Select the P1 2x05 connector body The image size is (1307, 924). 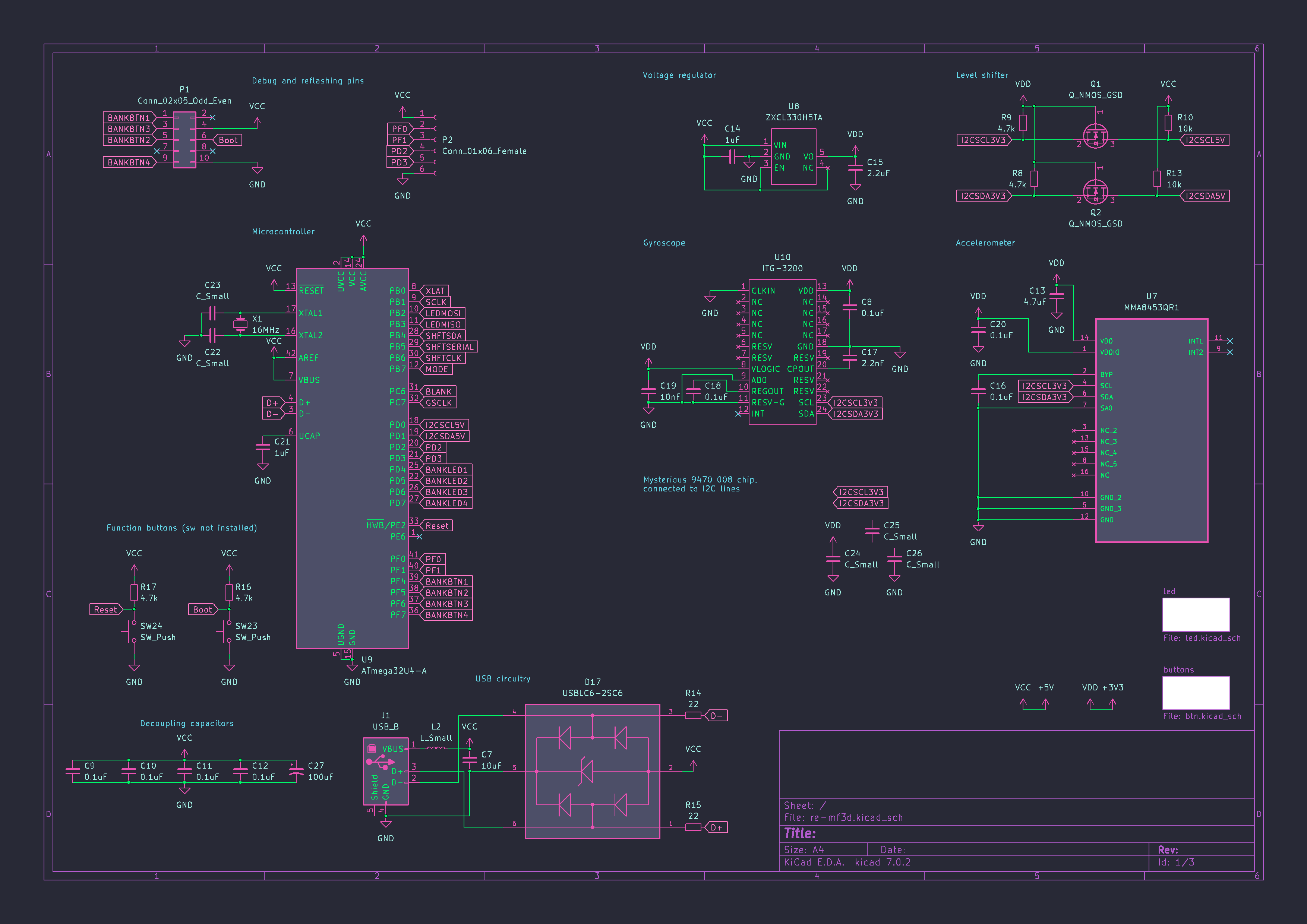pos(184,140)
